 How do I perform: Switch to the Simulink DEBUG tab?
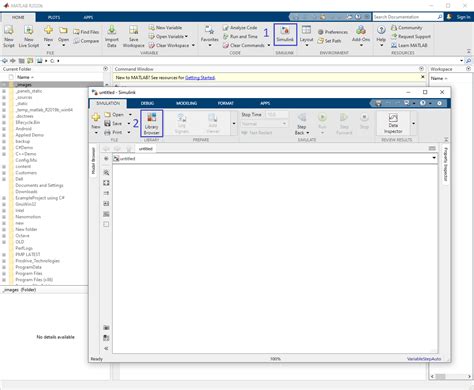(147, 103)
